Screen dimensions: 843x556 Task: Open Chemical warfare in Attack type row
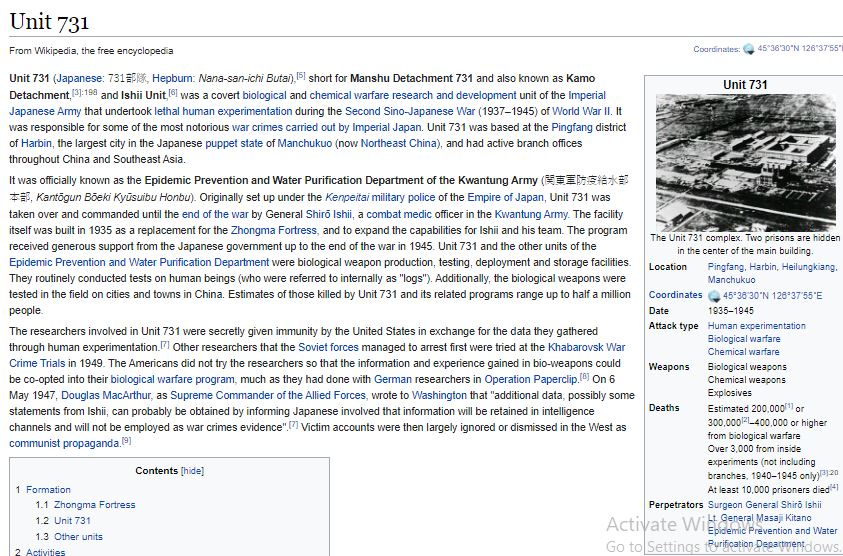[x=743, y=352]
